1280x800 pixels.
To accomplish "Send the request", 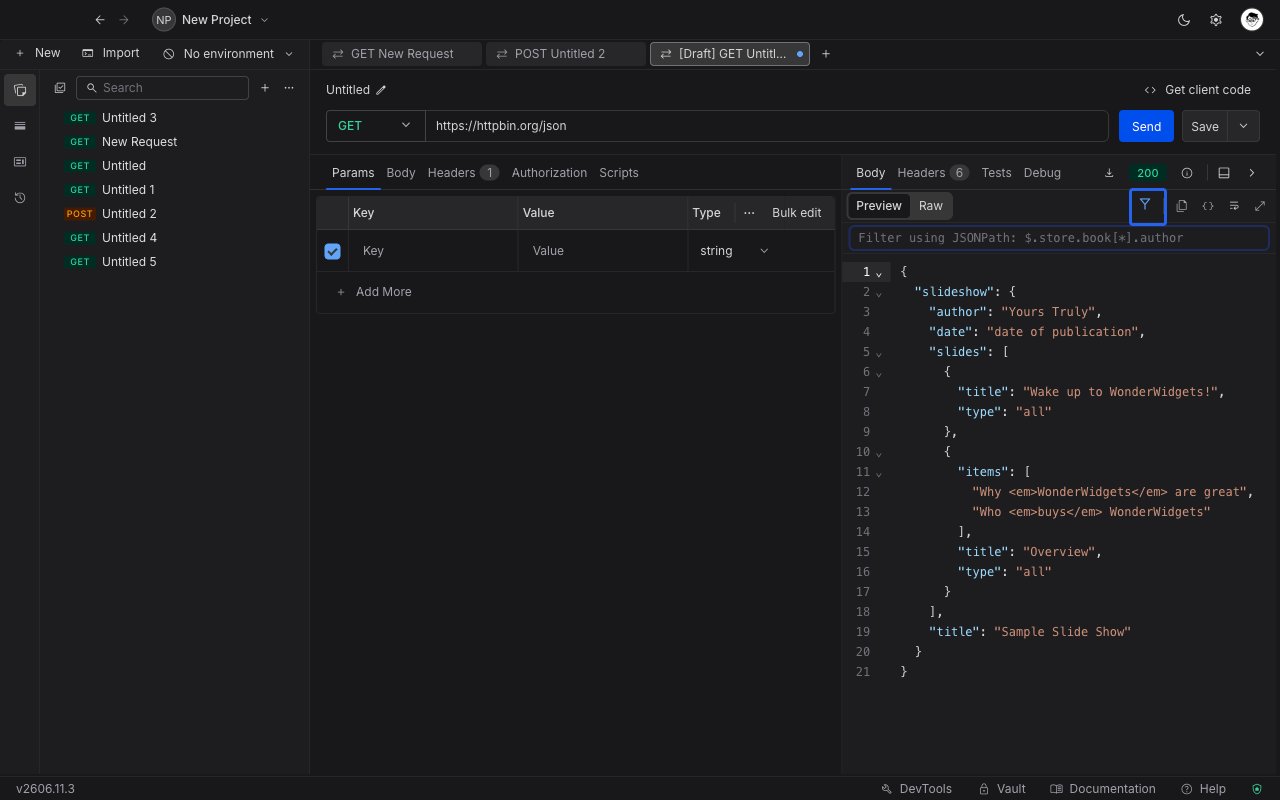I will 1146,126.
